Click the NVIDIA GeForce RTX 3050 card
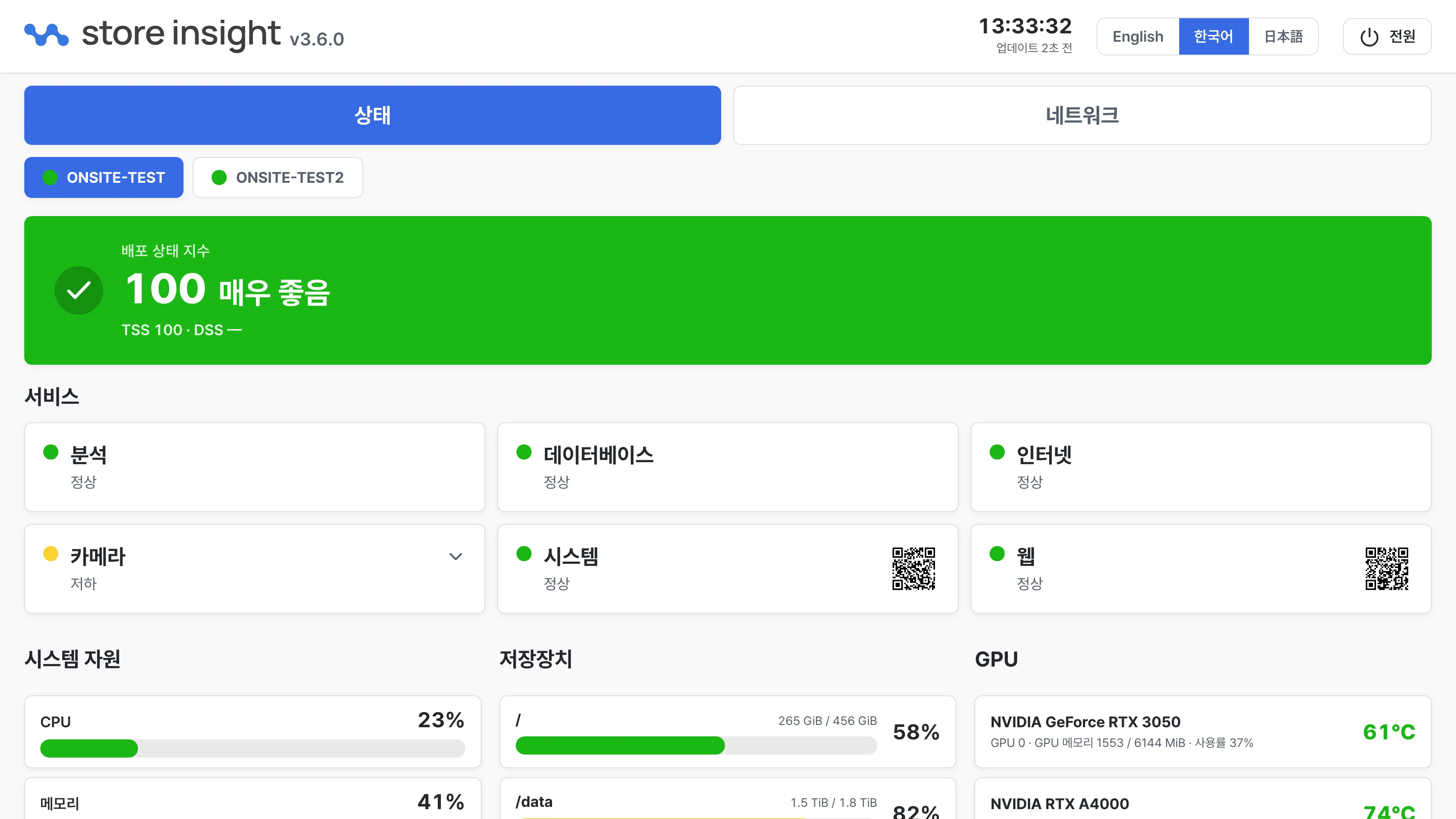This screenshot has height=819, width=1456. pyautogui.click(x=1203, y=731)
